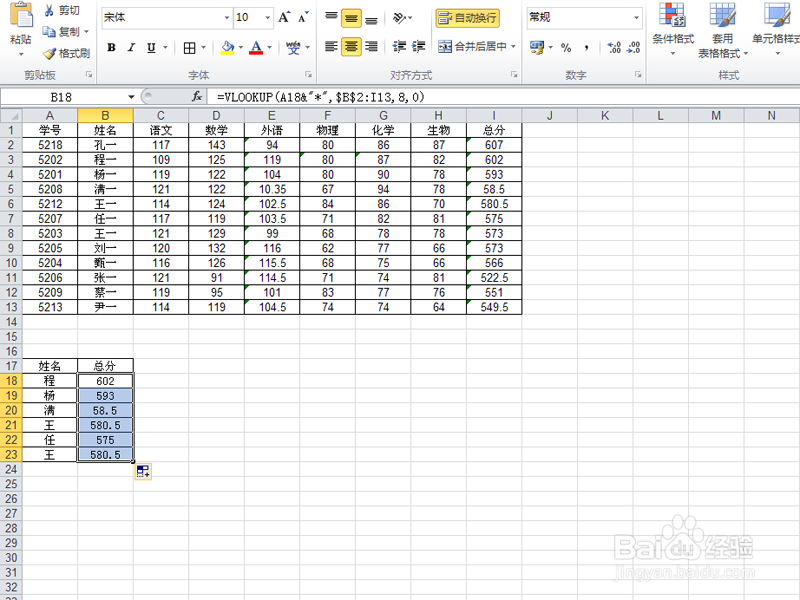The image size is (800, 600).
Task: Click the Cut scissors icon
Action: pyautogui.click(x=49, y=10)
